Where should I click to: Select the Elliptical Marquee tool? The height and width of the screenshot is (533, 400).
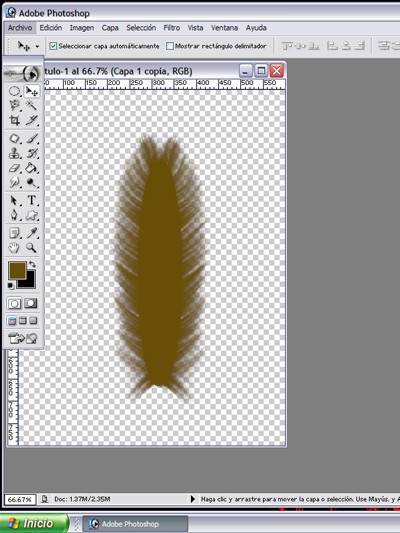pos(14,91)
